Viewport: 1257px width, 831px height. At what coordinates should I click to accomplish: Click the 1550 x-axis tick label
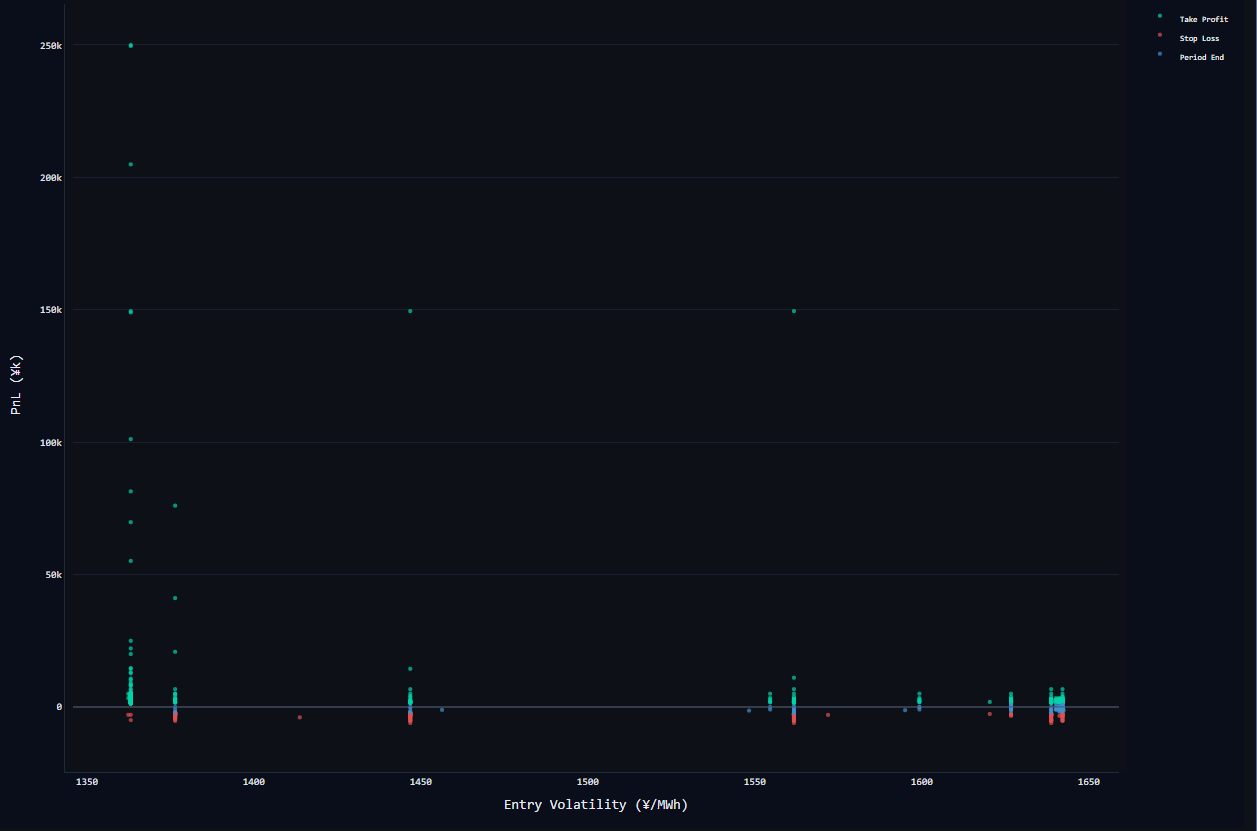tap(755, 781)
